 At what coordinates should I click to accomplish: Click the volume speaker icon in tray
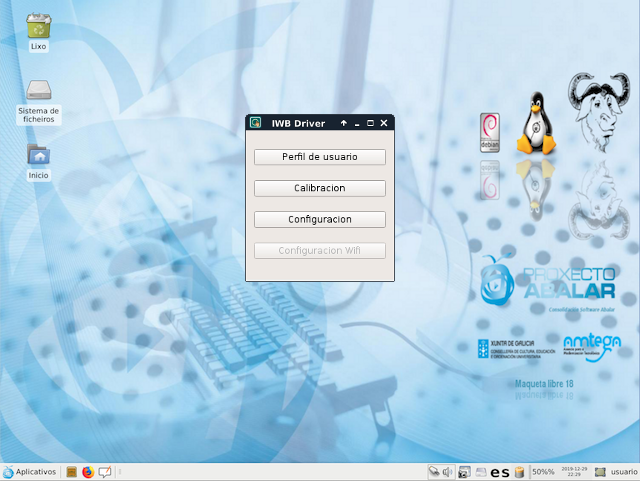point(448,472)
